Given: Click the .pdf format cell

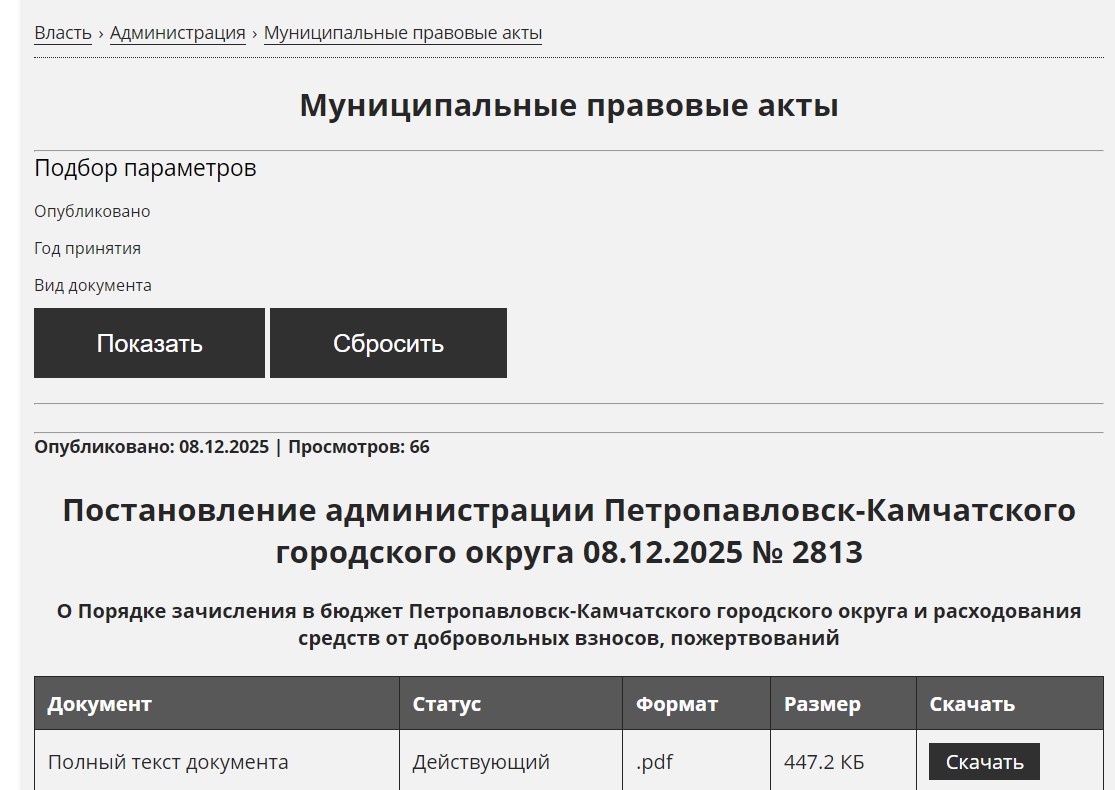Looking at the screenshot, I should click(656, 761).
